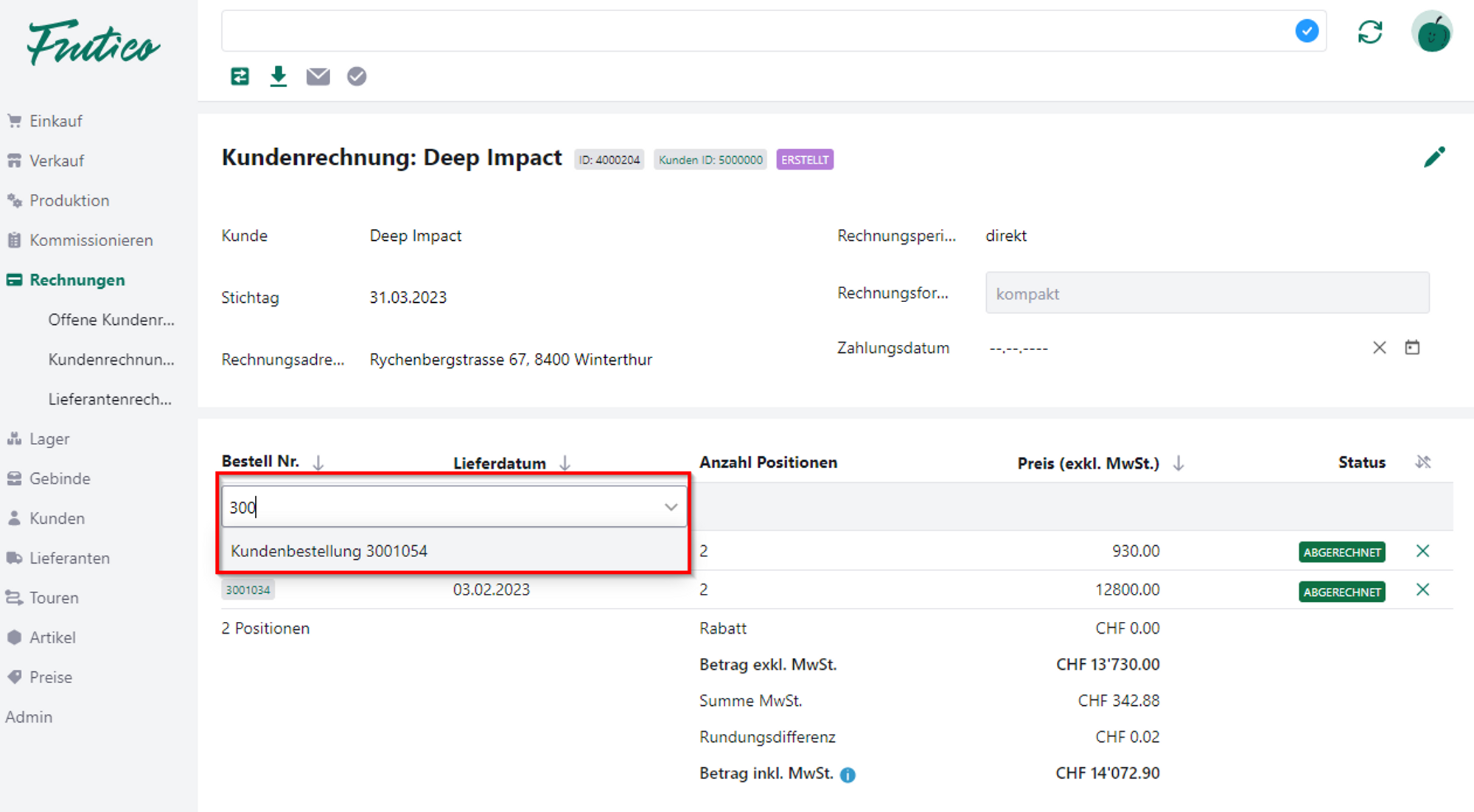This screenshot has width=1474, height=812.
Task: Click the blue checkmark in search bar
Action: [x=1306, y=31]
